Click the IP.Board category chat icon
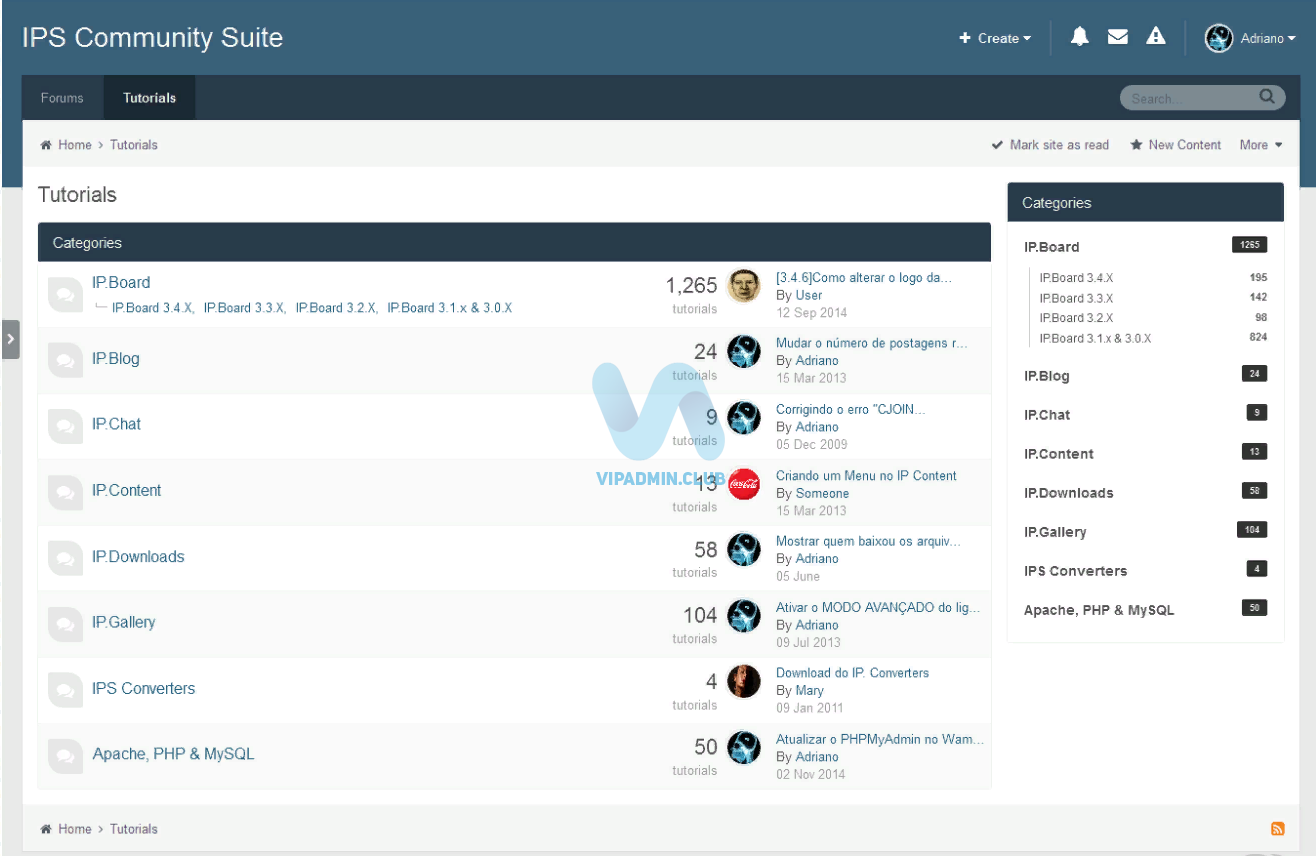This screenshot has height=856, width=1316. [x=65, y=294]
